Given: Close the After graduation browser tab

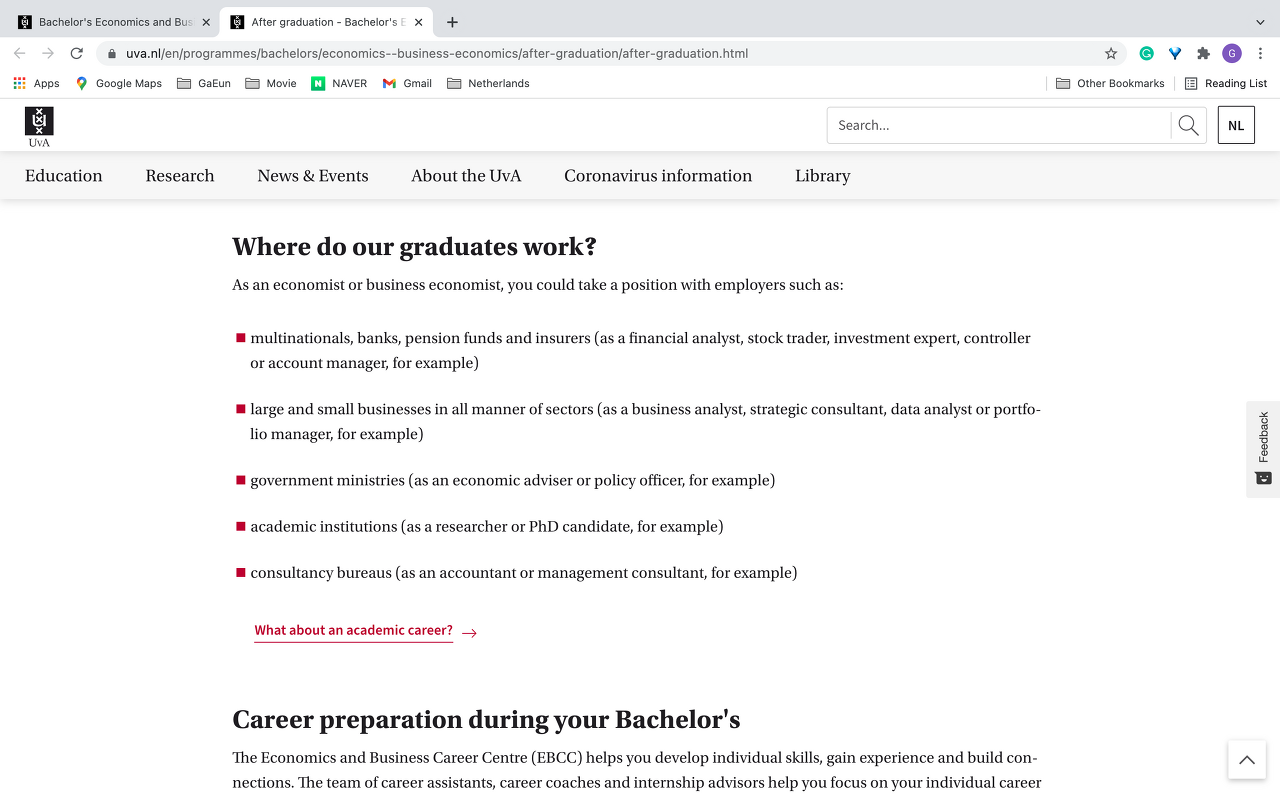Looking at the screenshot, I should pos(419,22).
